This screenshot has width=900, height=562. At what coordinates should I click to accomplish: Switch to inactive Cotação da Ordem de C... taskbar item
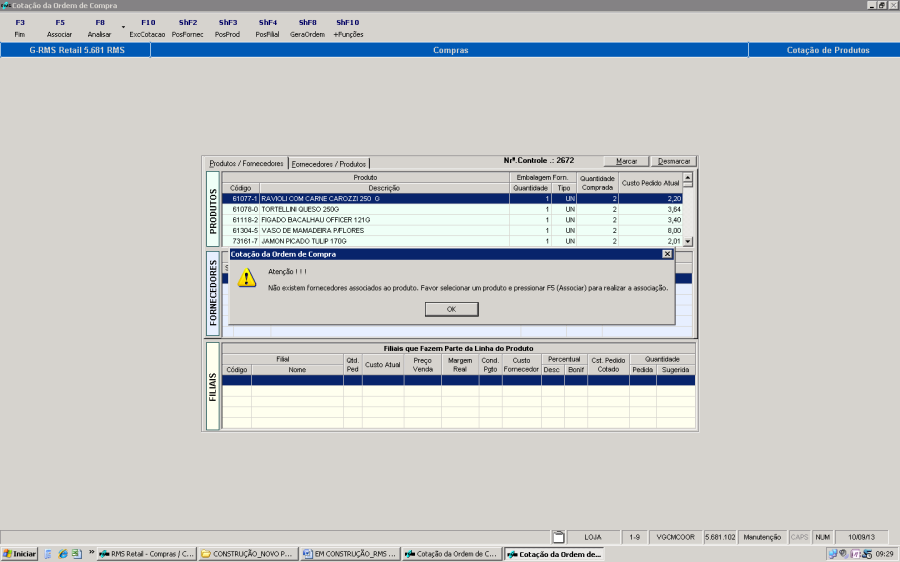point(452,554)
